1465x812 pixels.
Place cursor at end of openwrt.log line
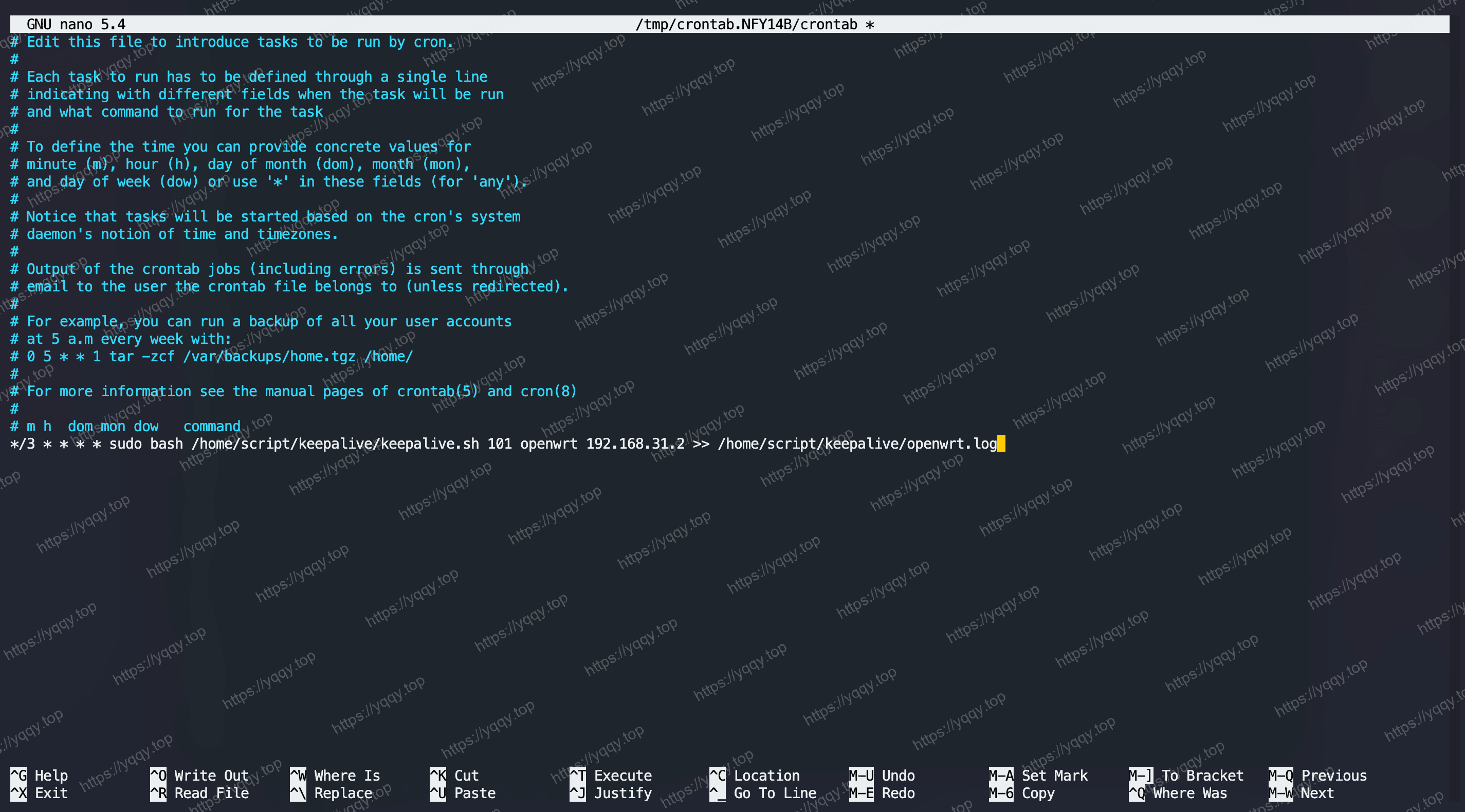coord(1001,444)
